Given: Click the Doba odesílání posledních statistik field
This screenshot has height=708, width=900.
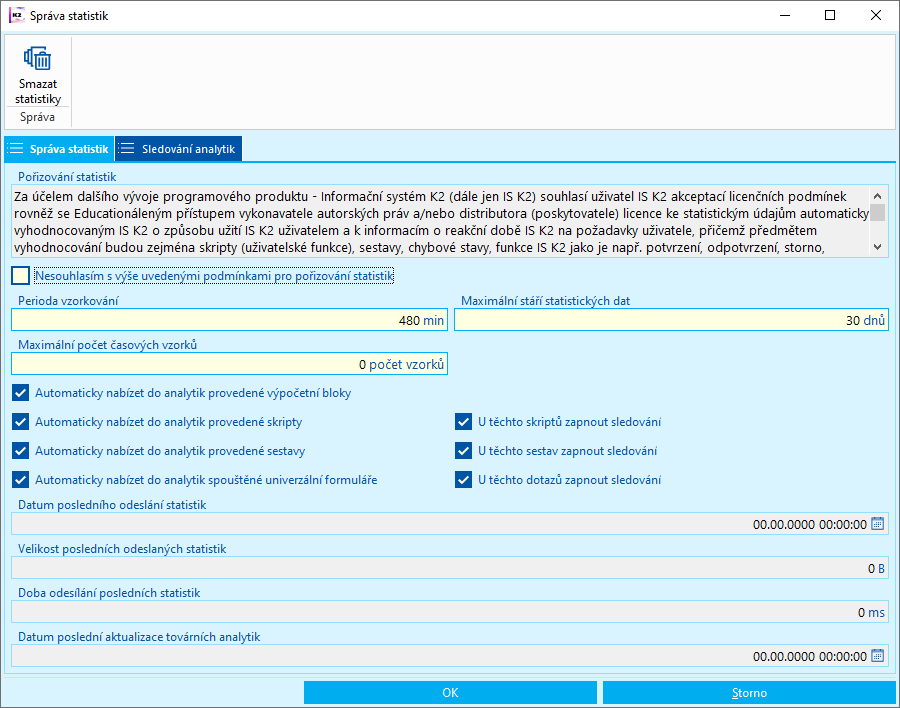Looking at the screenshot, I should click(x=450, y=612).
